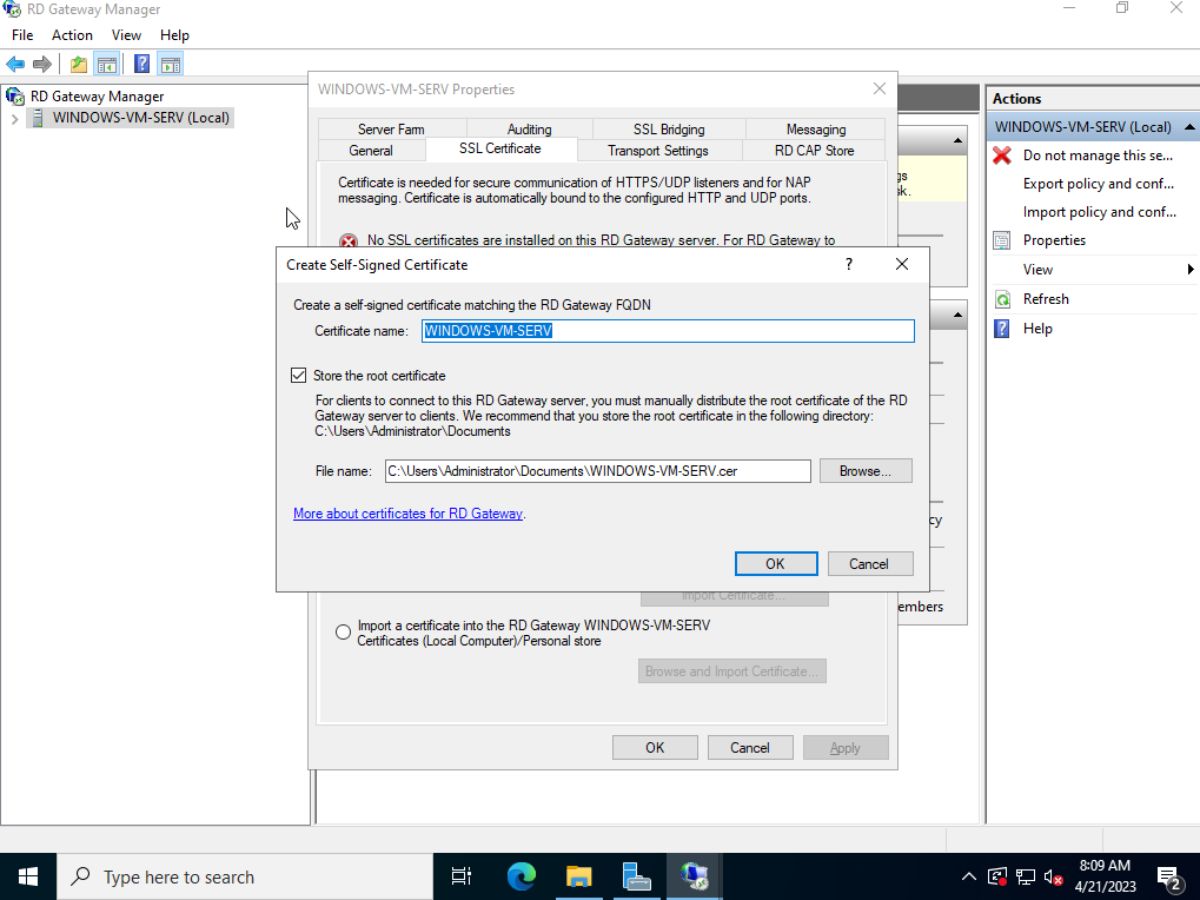Toggle the Show/Hide Console Tree icon
This screenshot has width=1200, height=900.
point(107,64)
